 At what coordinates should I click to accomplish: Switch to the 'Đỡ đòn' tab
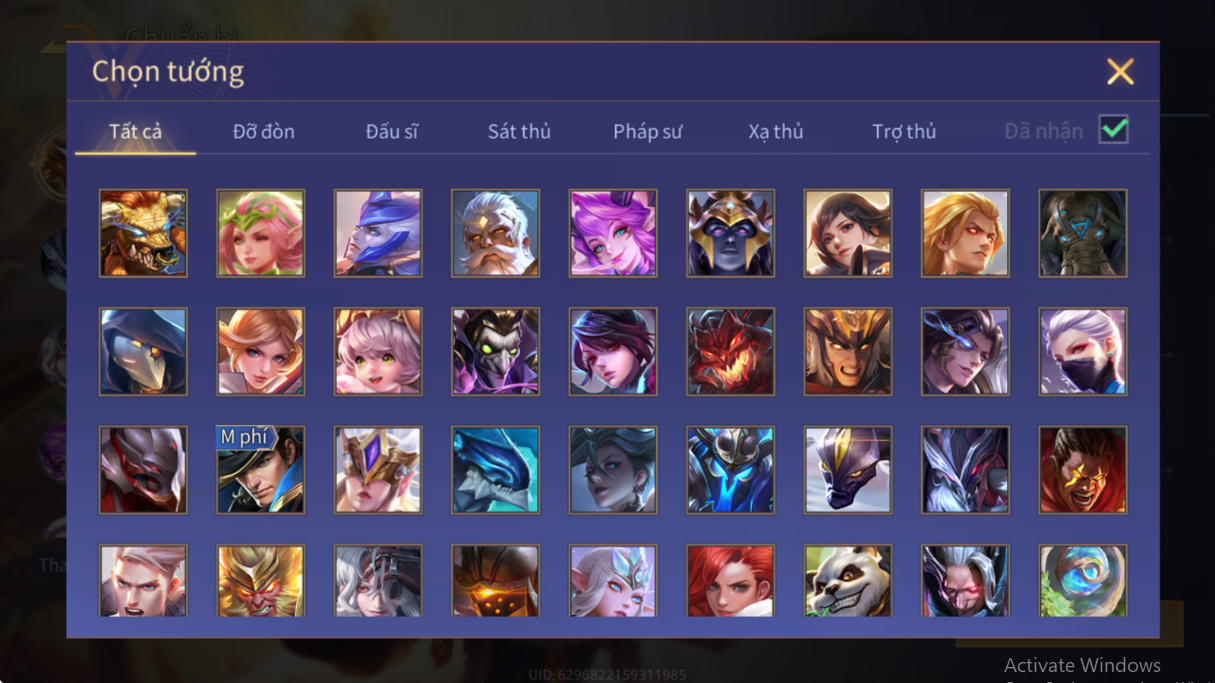click(x=264, y=131)
